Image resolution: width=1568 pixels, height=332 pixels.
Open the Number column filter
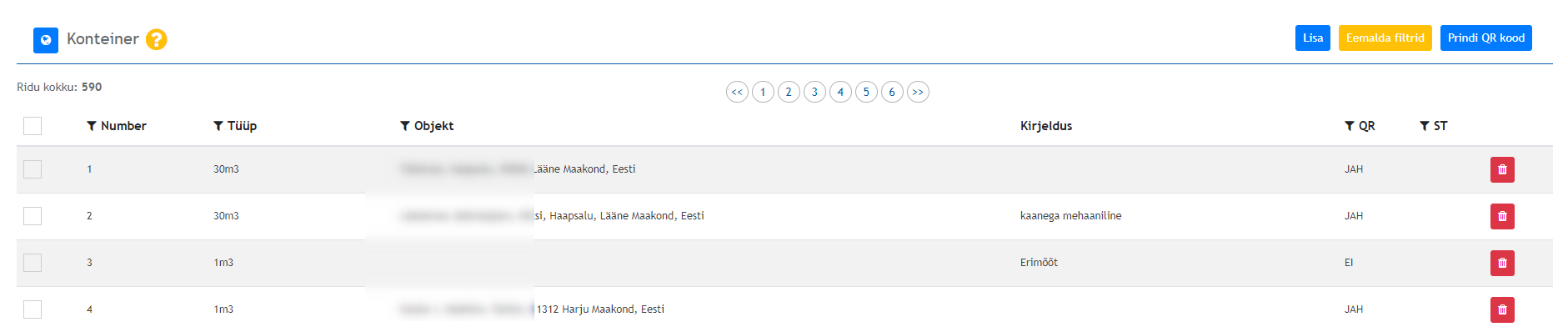[x=92, y=126]
